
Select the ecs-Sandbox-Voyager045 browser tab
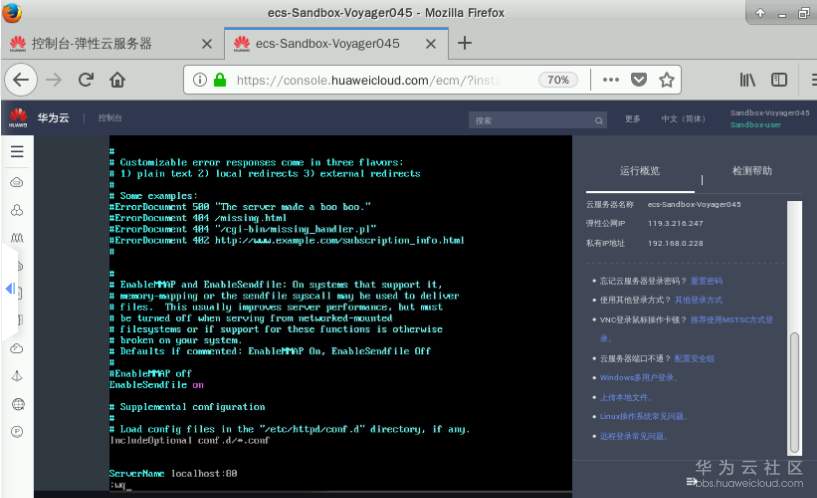pos(336,44)
